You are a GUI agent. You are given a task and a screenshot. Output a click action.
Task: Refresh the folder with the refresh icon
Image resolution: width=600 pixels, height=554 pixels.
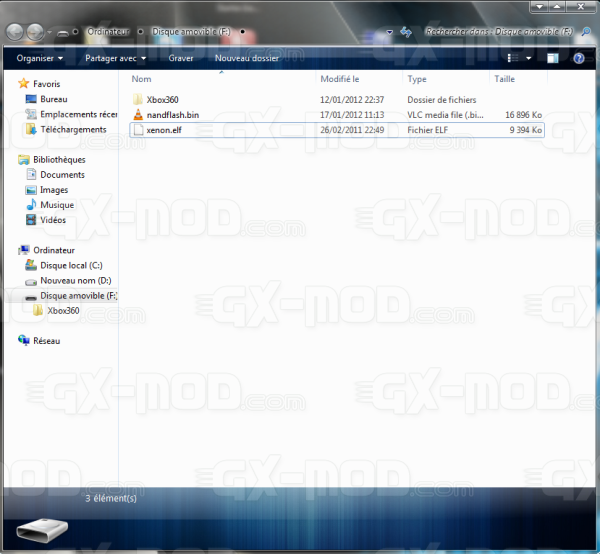[x=406, y=32]
